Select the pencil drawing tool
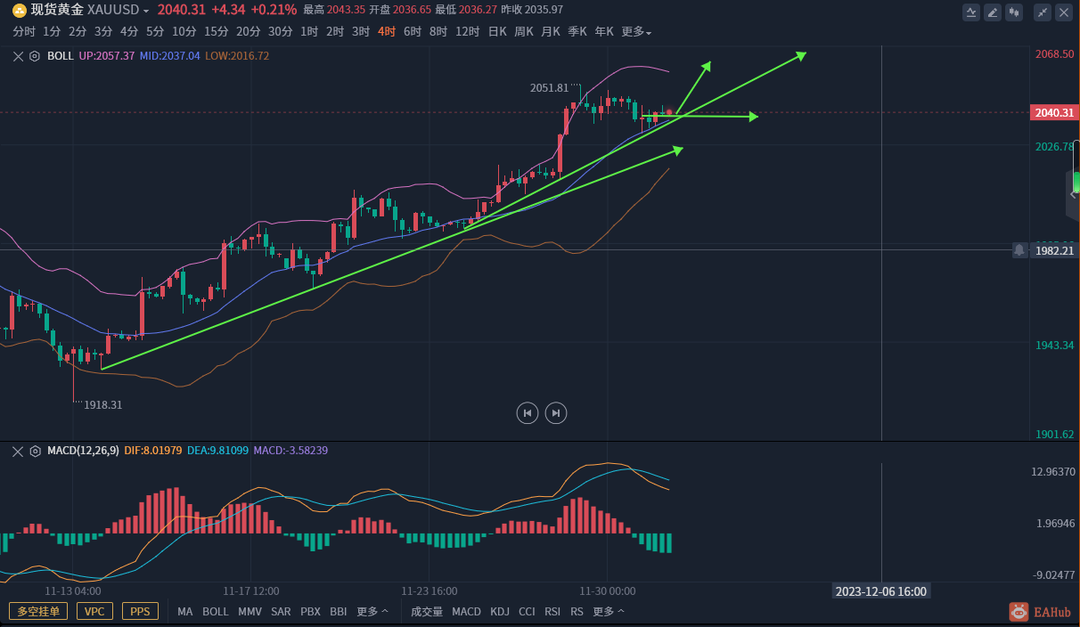The width and height of the screenshot is (1080, 627). point(993,12)
